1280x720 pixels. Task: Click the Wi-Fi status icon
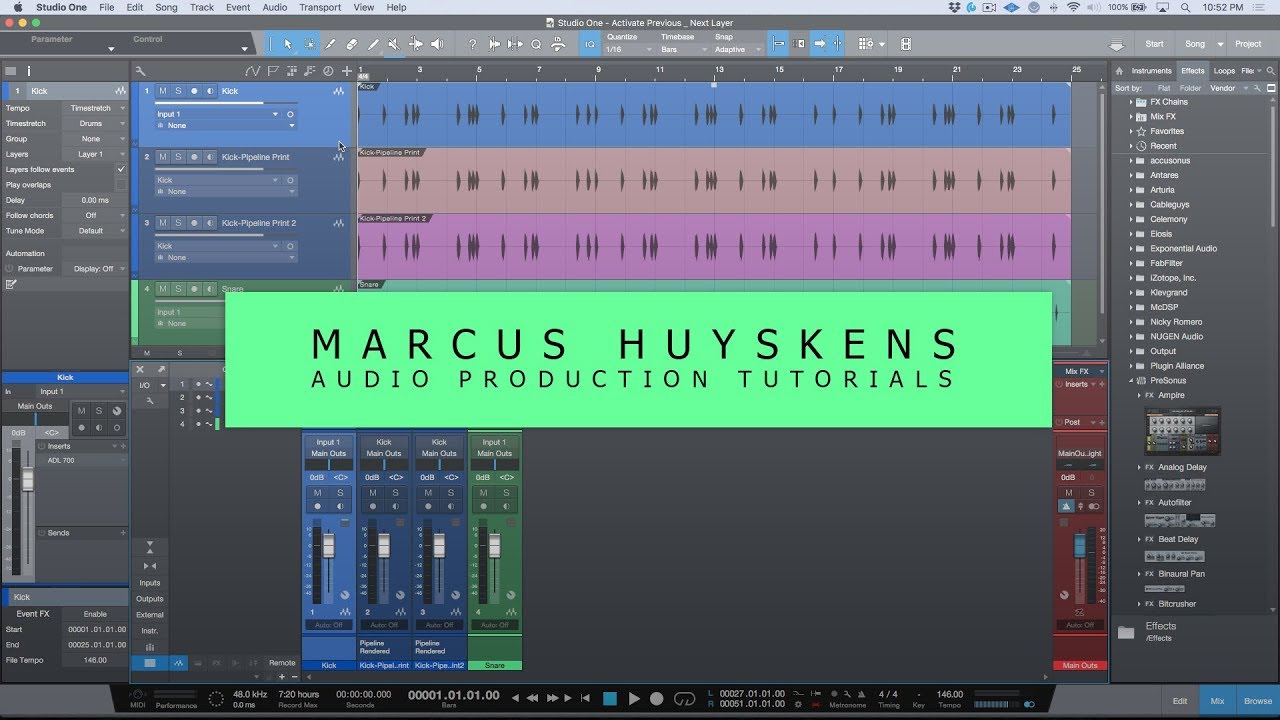[x=1073, y=7]
